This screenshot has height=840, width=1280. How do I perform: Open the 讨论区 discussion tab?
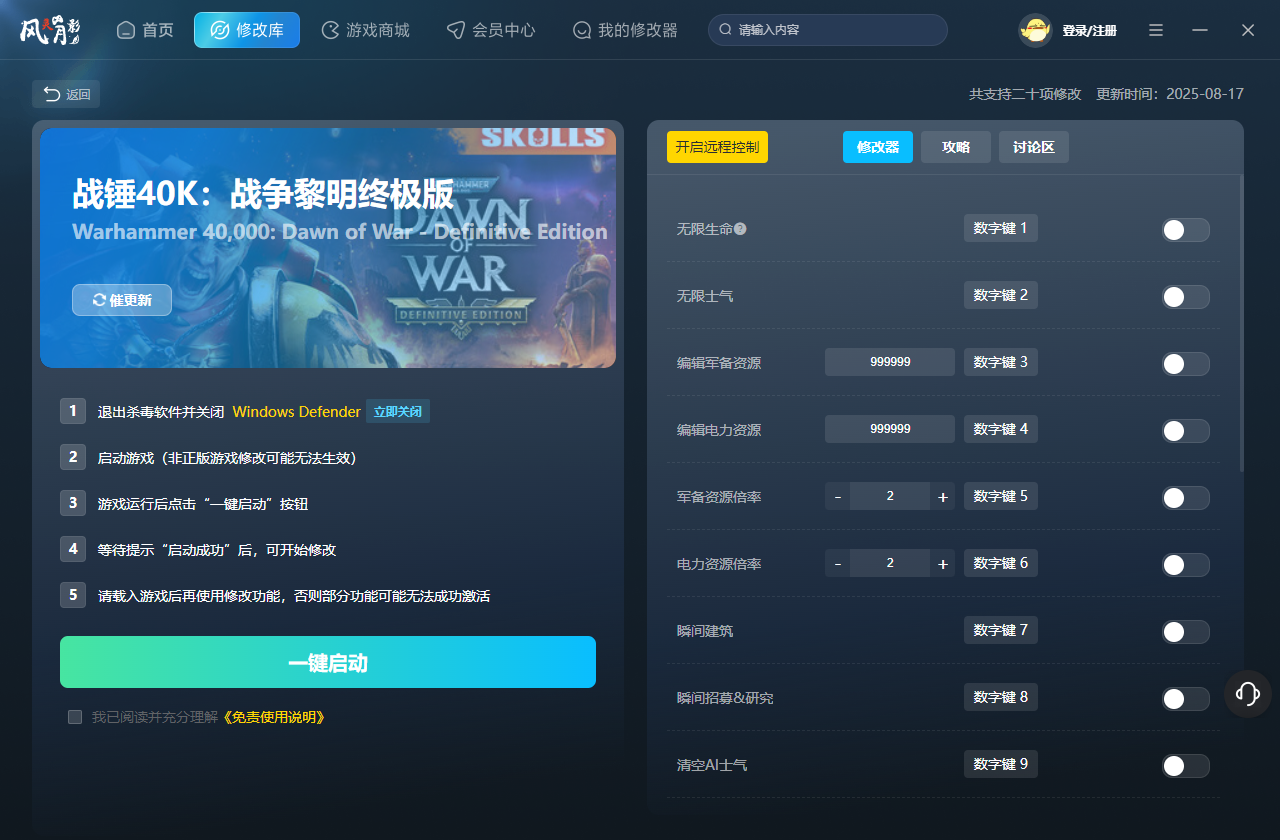click(1034, 147)
